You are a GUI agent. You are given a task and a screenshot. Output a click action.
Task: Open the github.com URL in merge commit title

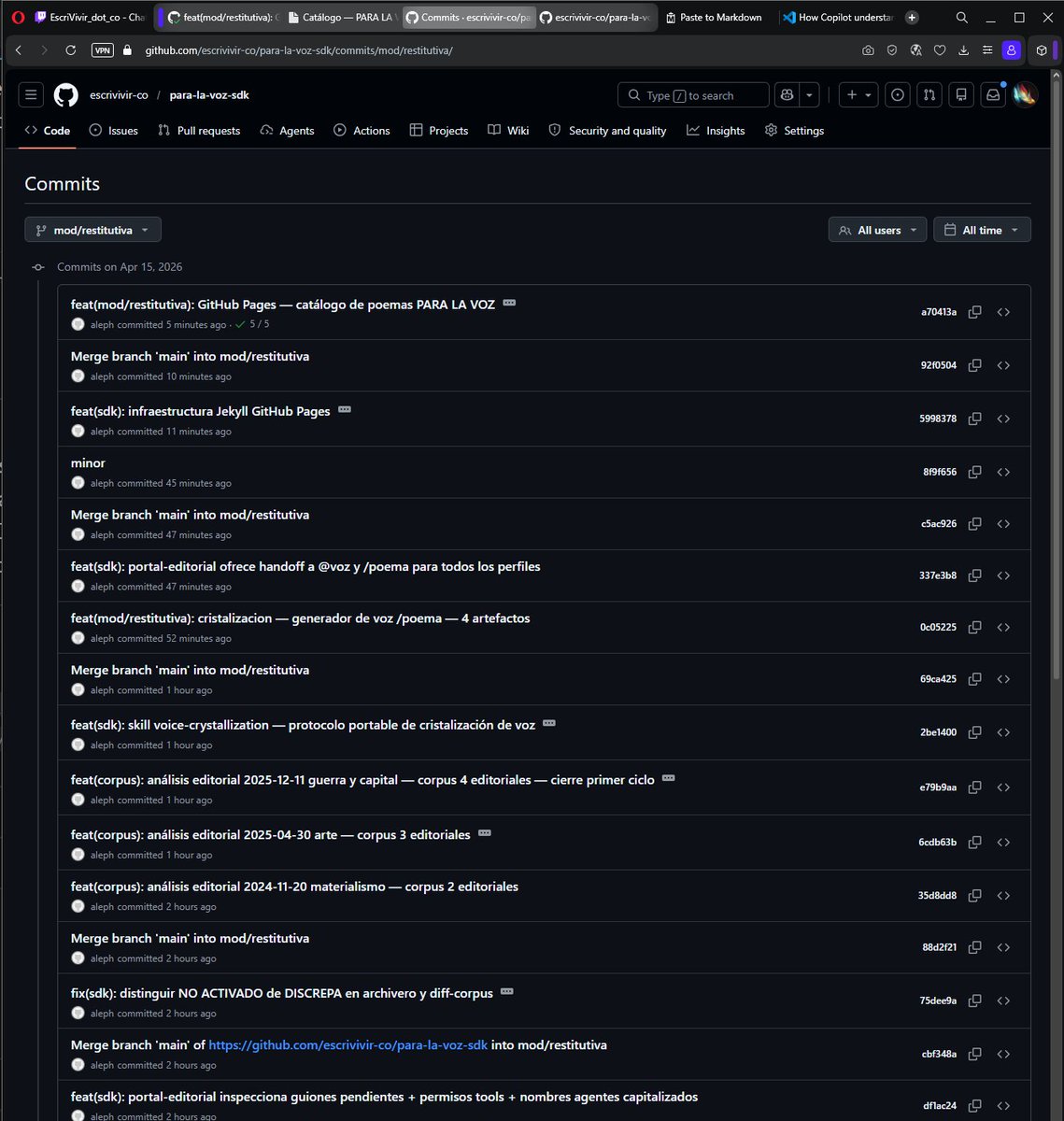(x=348, y=1045)
